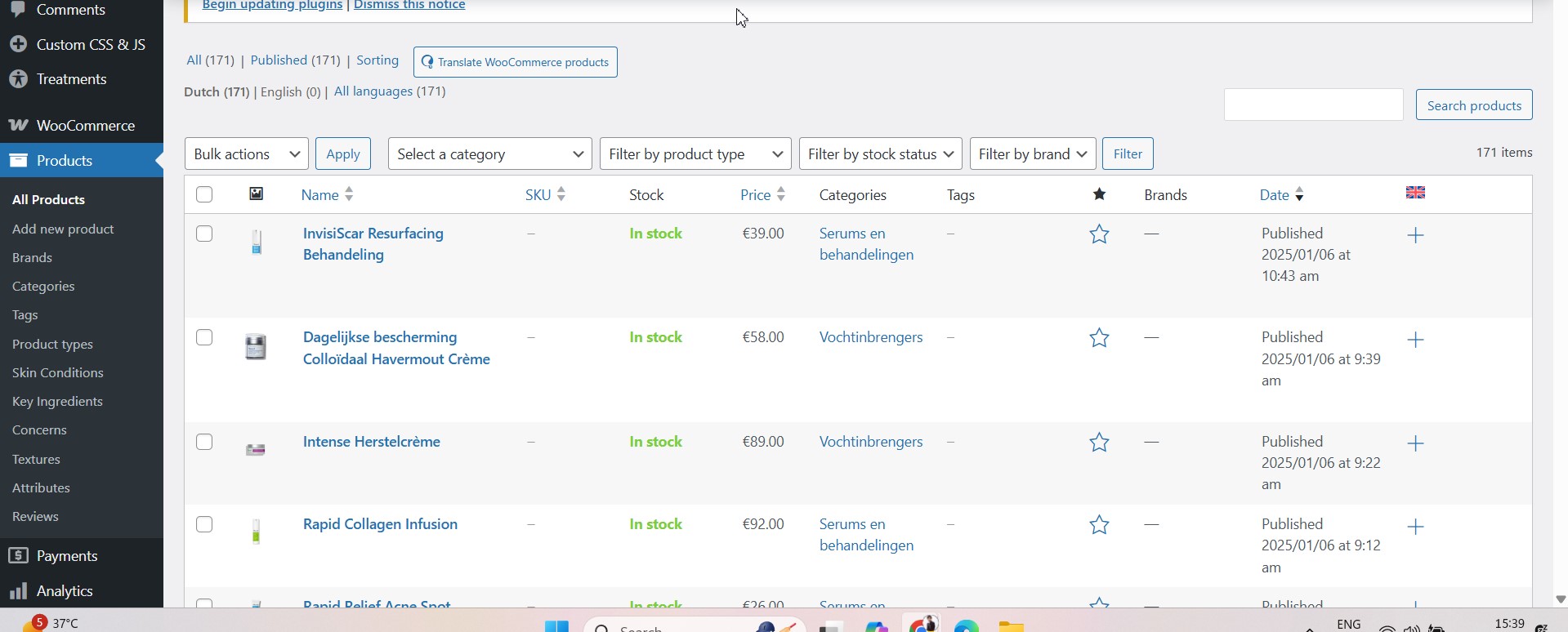Click the Apply bulk action button

343,154
